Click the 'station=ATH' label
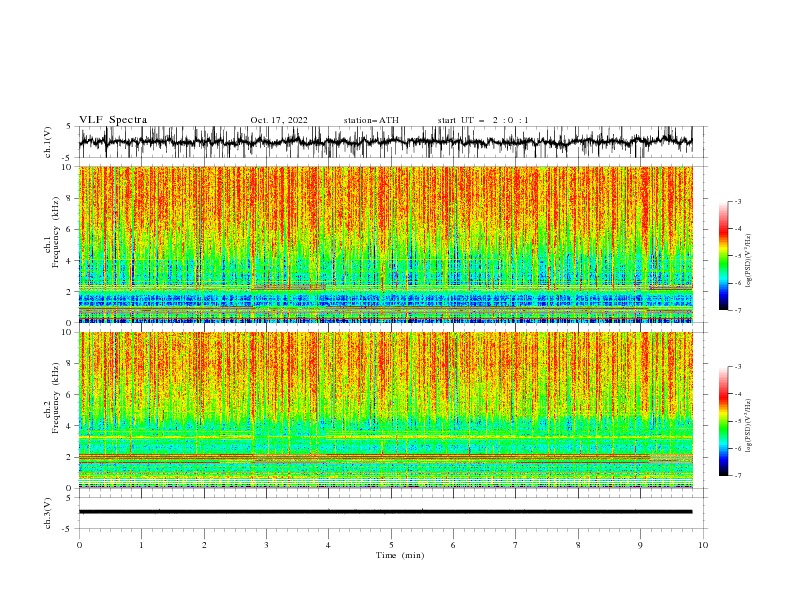This screenshot has width=792, height=612. pos(371,120)
